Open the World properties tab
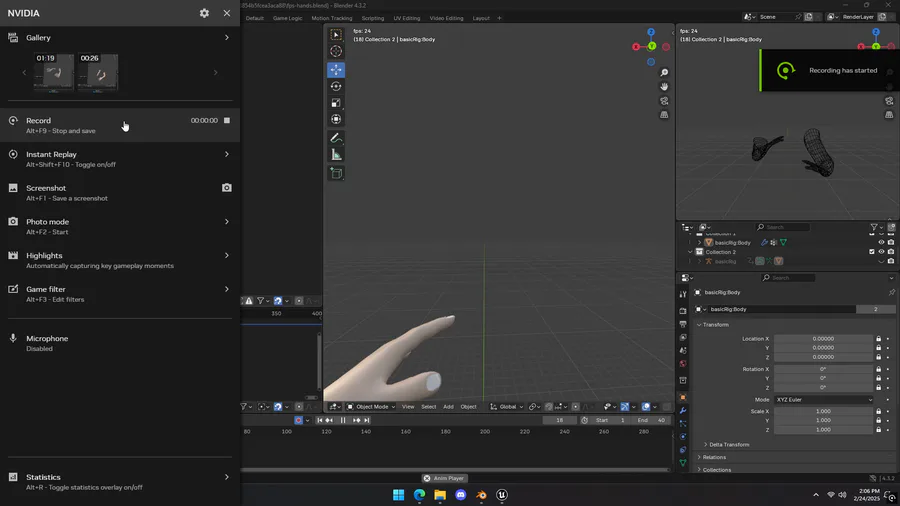900x506 pixels. click(x=683, y=364)
